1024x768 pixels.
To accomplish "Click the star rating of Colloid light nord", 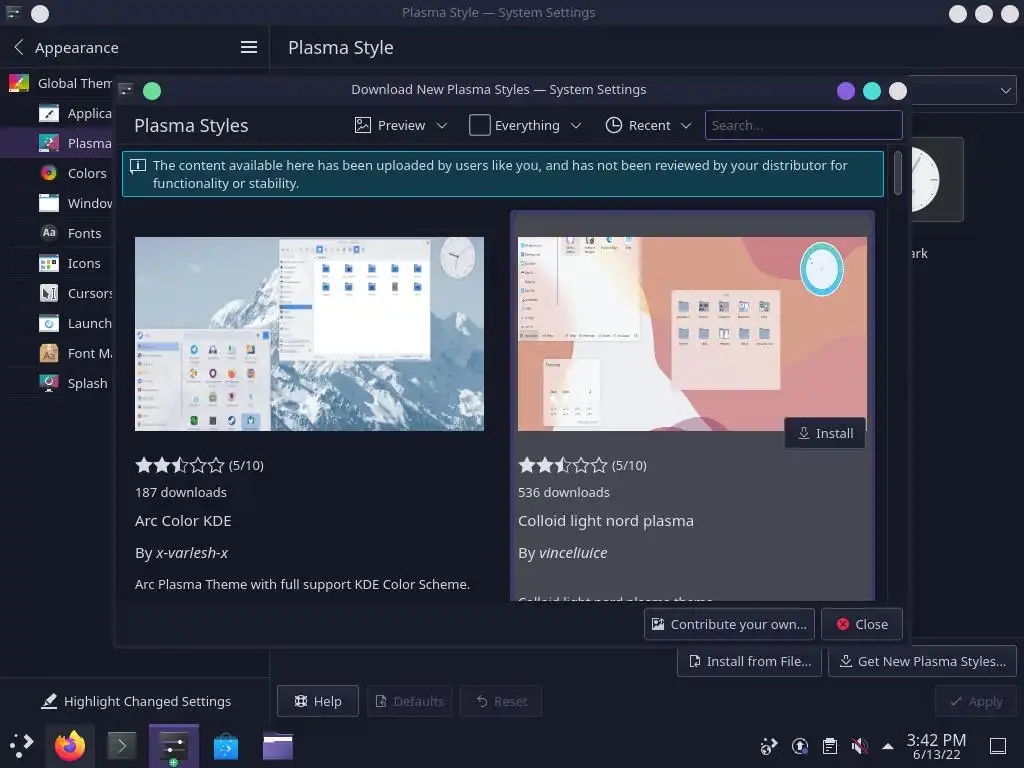I will click(562, 466).
